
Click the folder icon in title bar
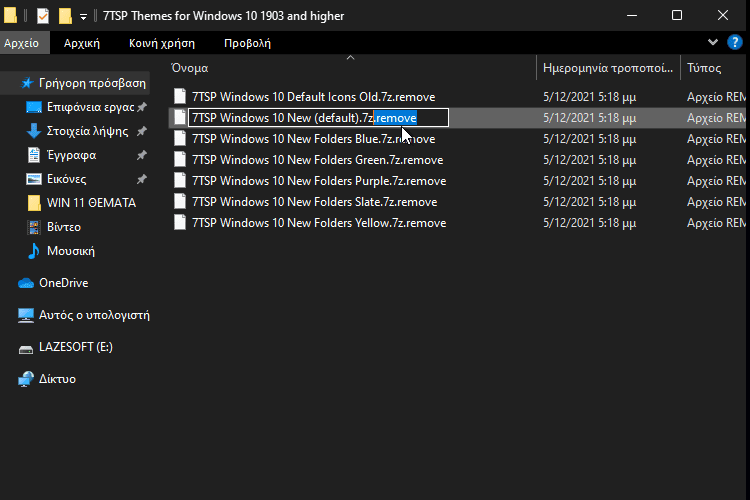pos(10,15)
